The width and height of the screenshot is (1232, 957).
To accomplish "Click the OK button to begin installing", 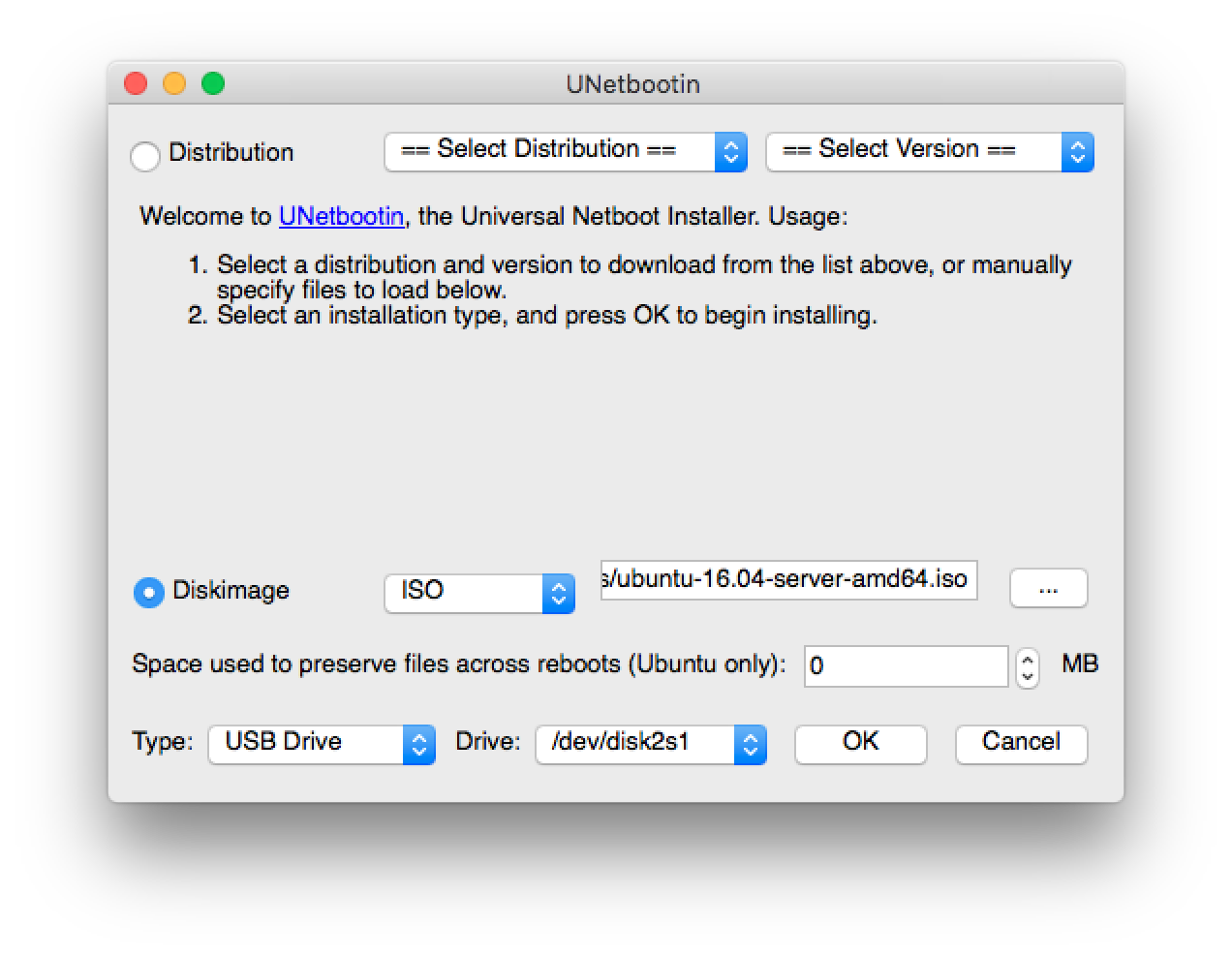I will [860, 743].
